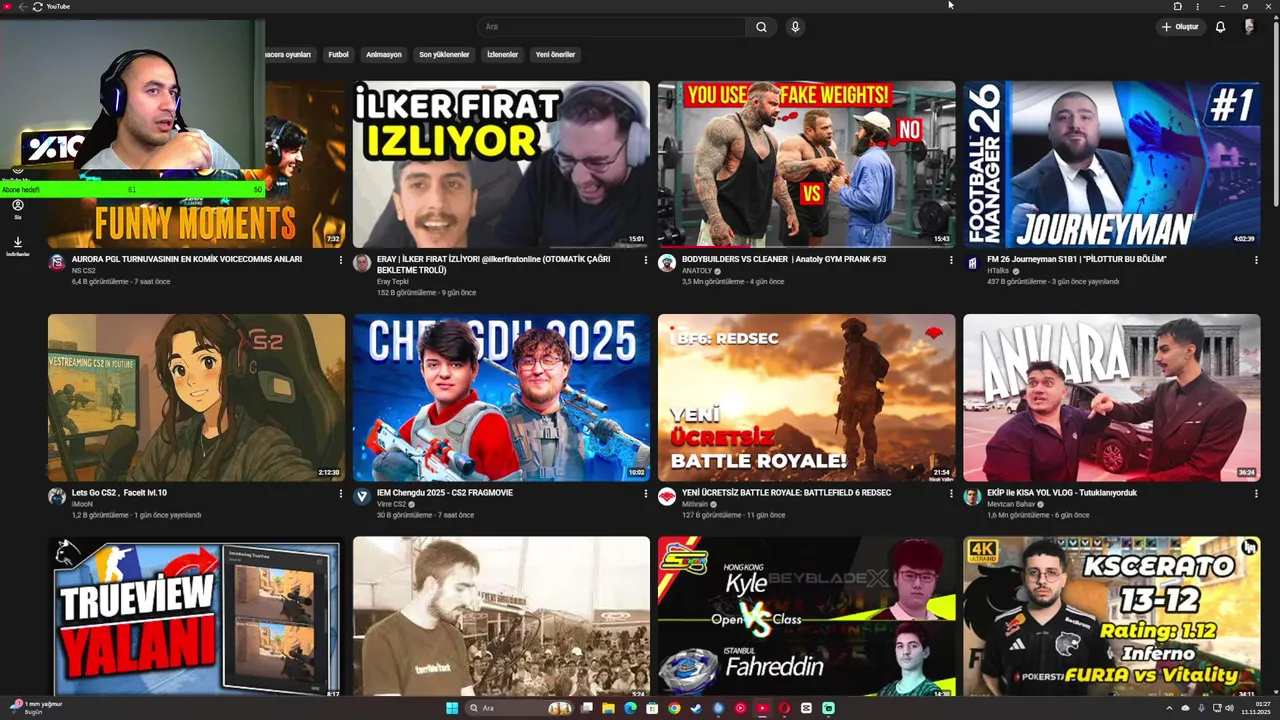Open 'YENİ ÜCRETSİZ BATTLE ROYALE' video title
Screen dimensions: 1280x720
787,493
